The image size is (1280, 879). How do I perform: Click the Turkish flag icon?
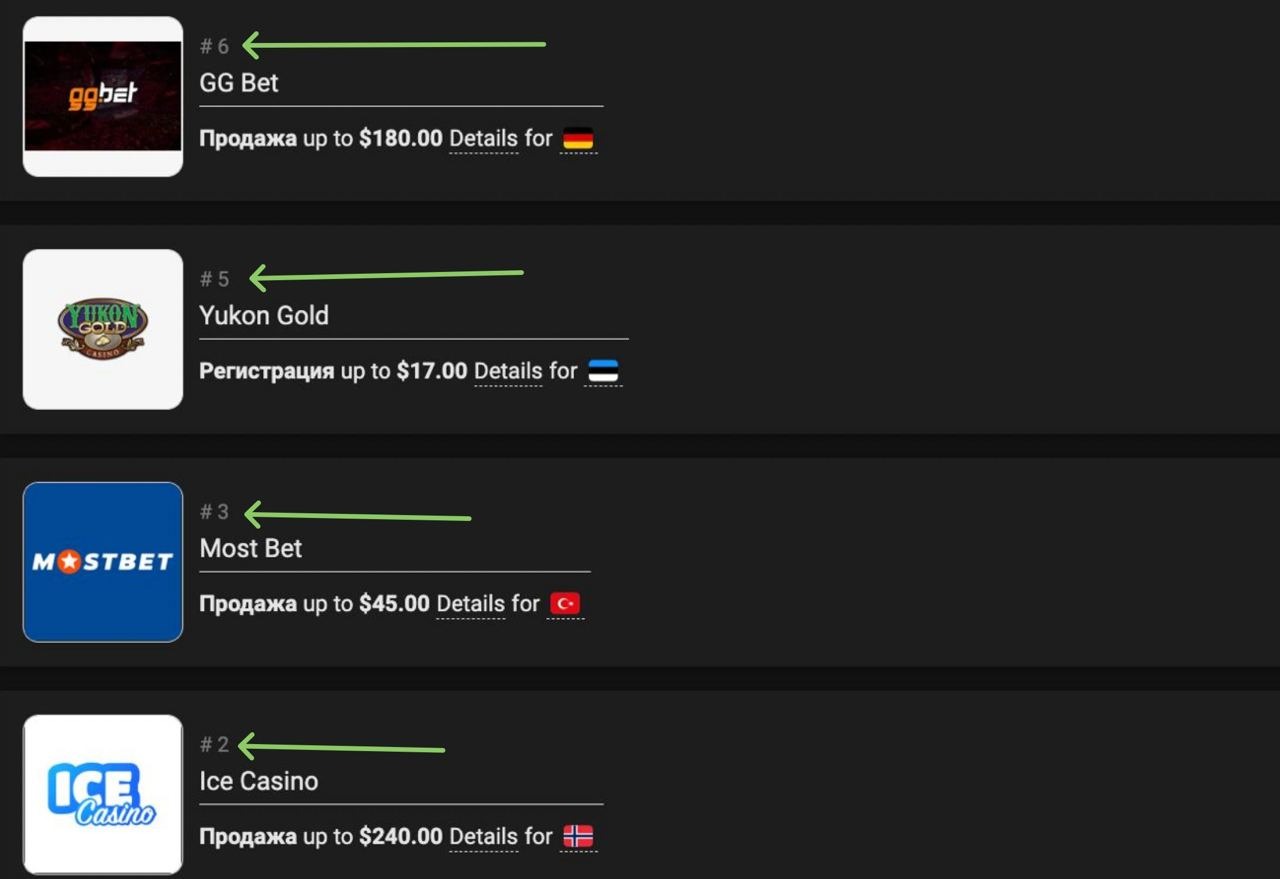point(565,604)
